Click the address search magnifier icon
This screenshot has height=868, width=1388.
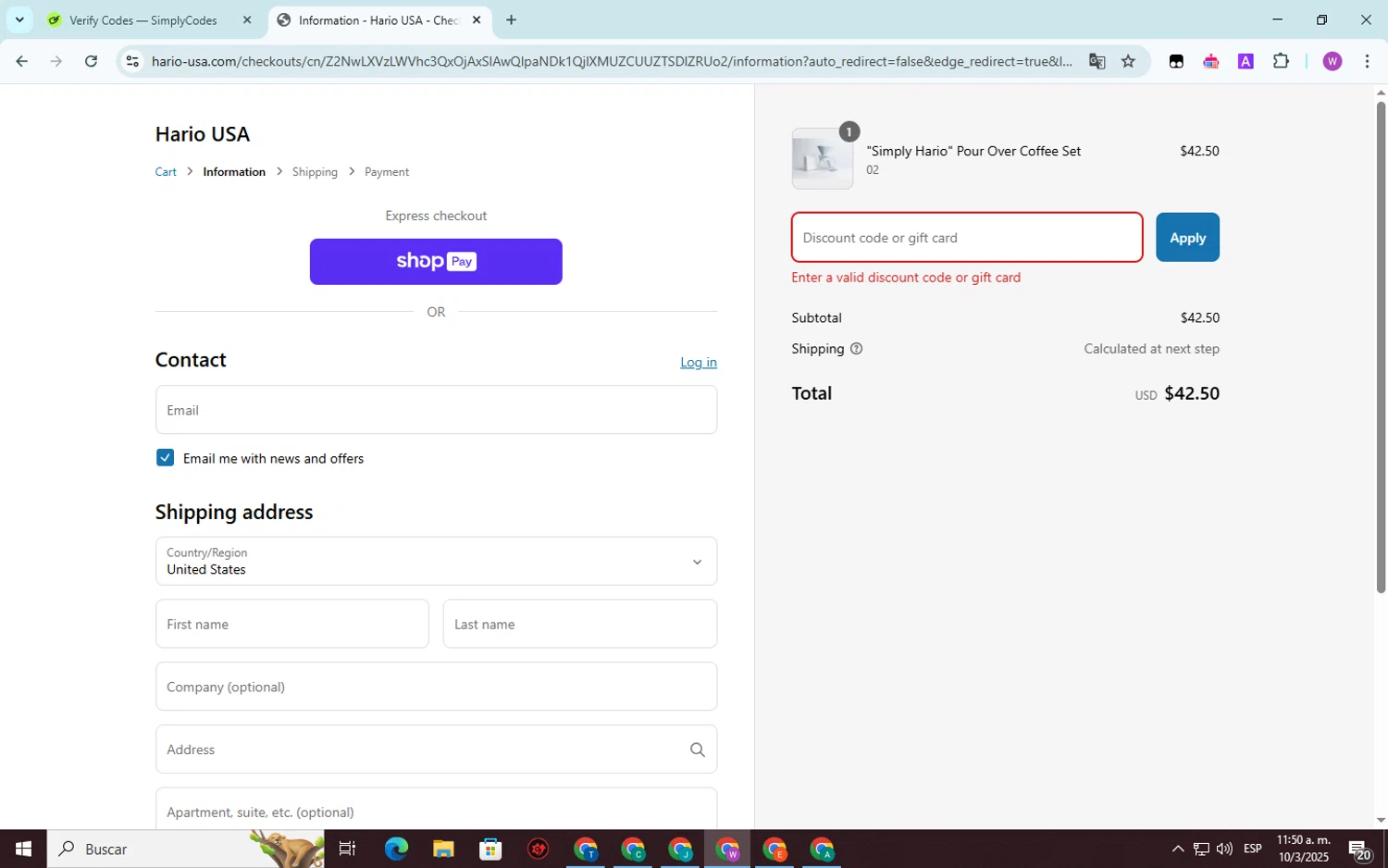698,750
